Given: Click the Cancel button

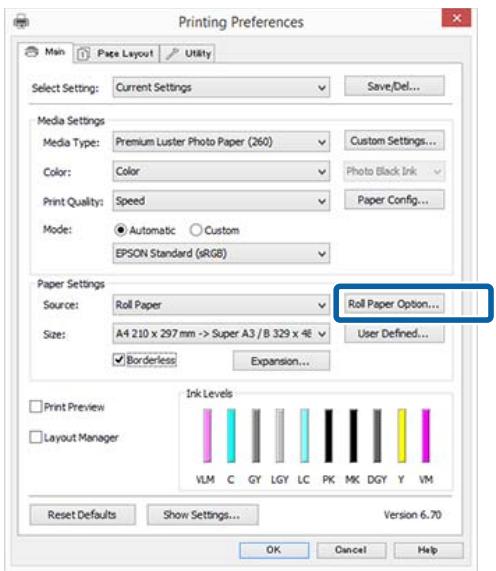Looking at the screenshot, I should pos(351,550).
